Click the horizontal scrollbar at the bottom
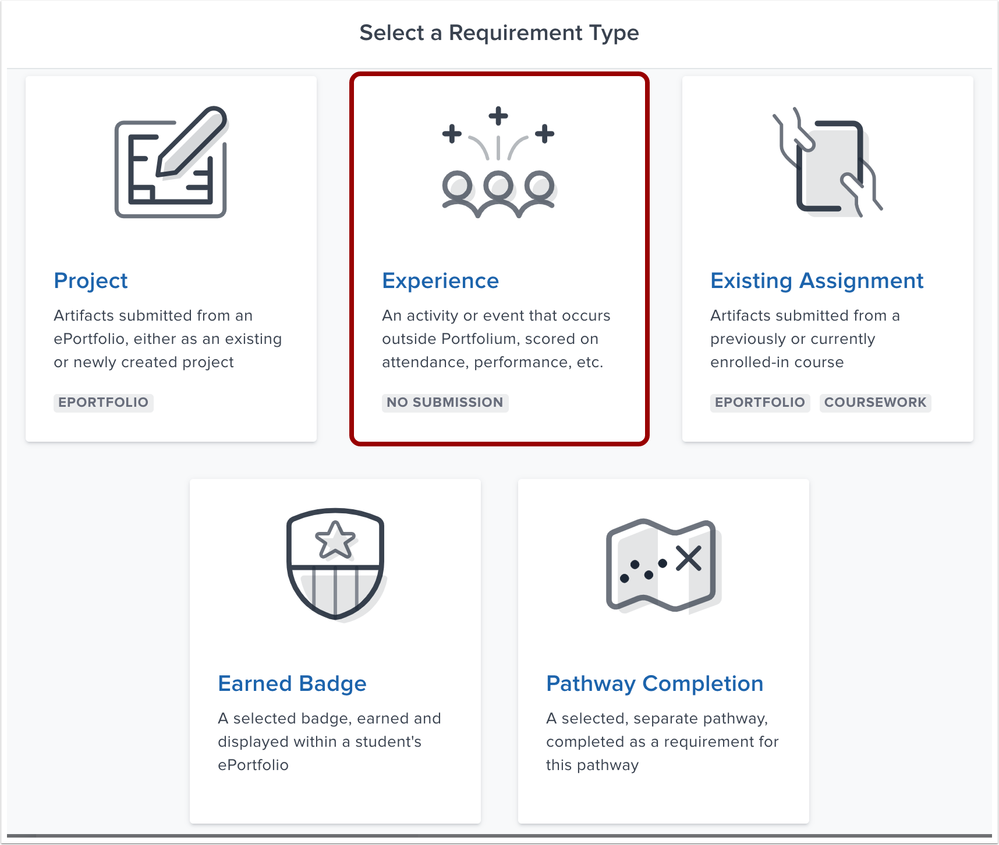The height and width of the screenshot is (845, 999). coord(499,836)
